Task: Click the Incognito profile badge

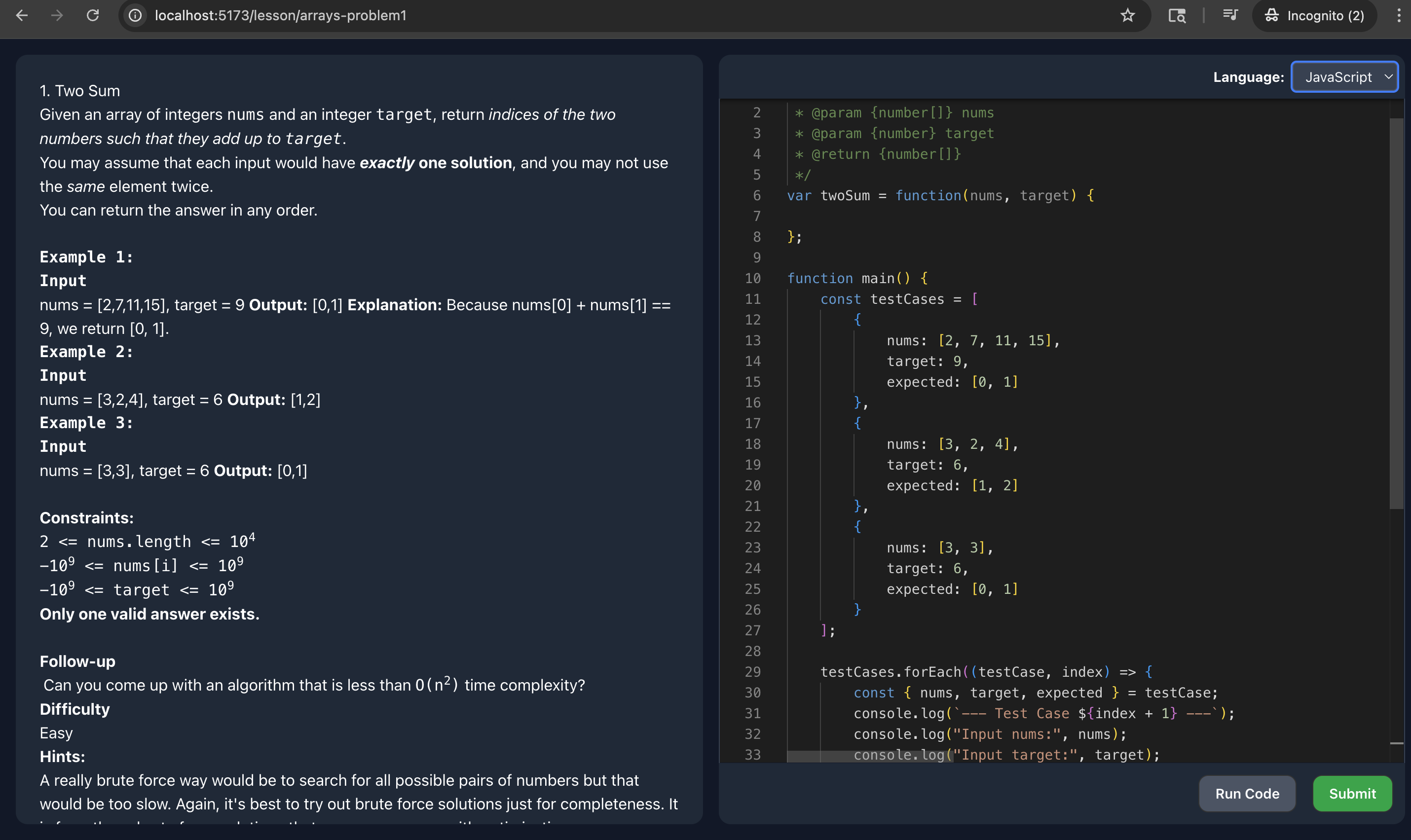Action: pyautogui.click(x=1315, y=15)
